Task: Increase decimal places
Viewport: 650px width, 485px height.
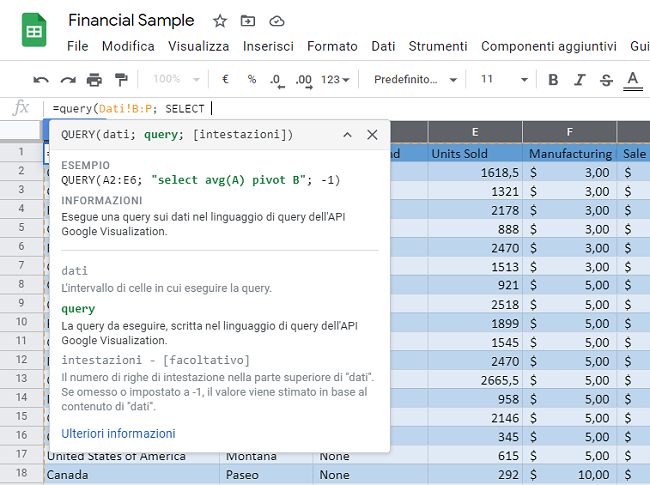Action: pos(304,80)
